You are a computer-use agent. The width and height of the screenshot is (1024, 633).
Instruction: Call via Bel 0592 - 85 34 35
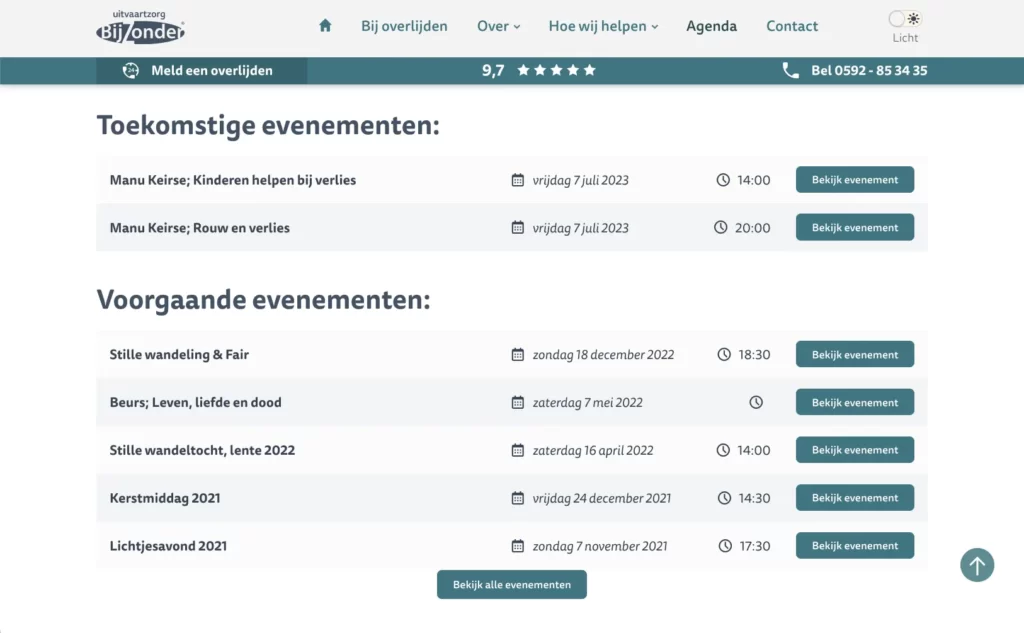pos(869,71)
